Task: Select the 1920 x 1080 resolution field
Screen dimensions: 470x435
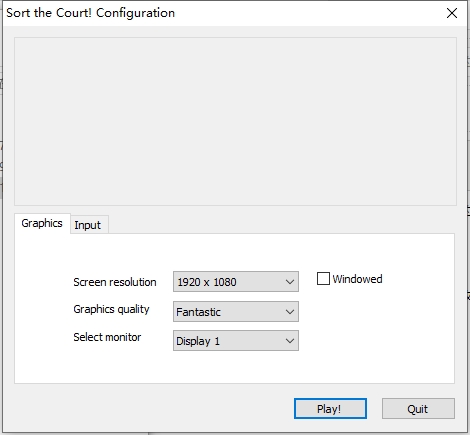Action: (x=236, y=282)
